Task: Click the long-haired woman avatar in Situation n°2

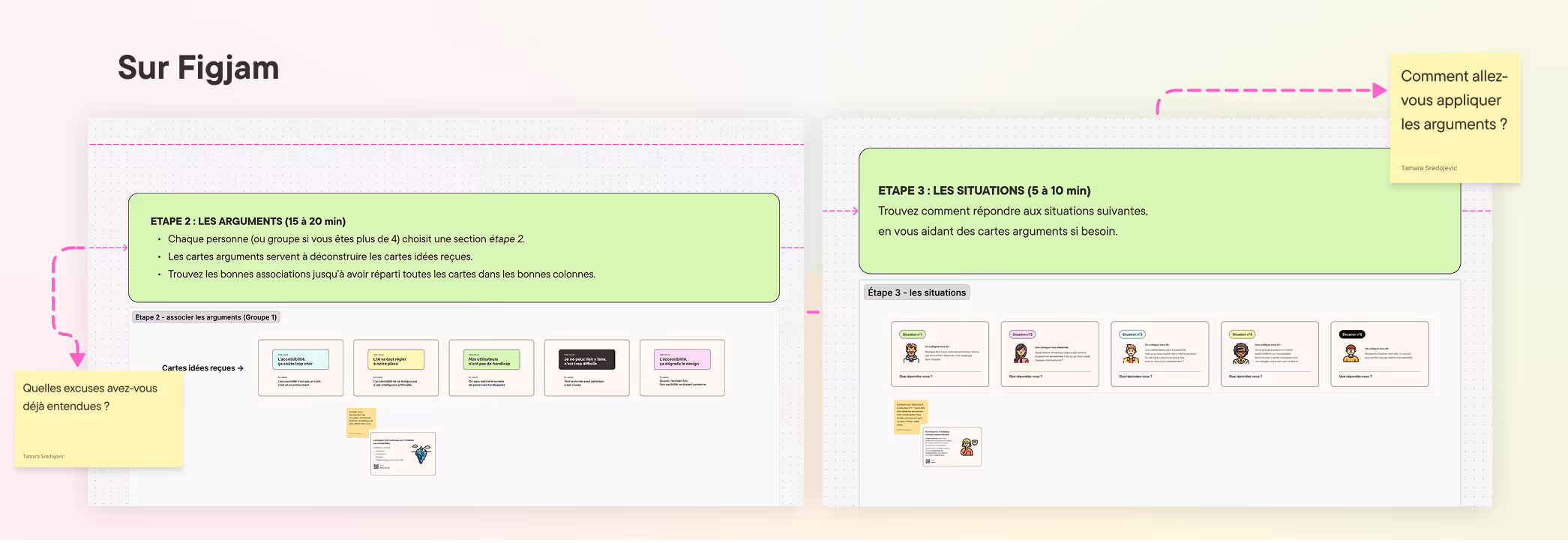Action: pos(1021,353)
